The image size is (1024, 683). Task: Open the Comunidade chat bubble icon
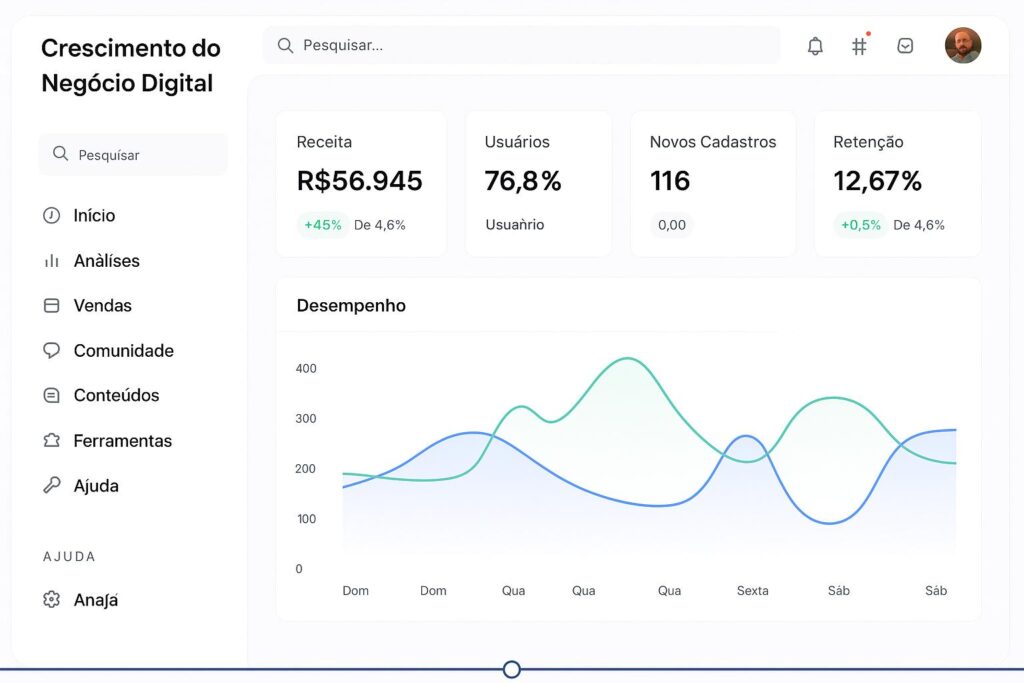51,351
